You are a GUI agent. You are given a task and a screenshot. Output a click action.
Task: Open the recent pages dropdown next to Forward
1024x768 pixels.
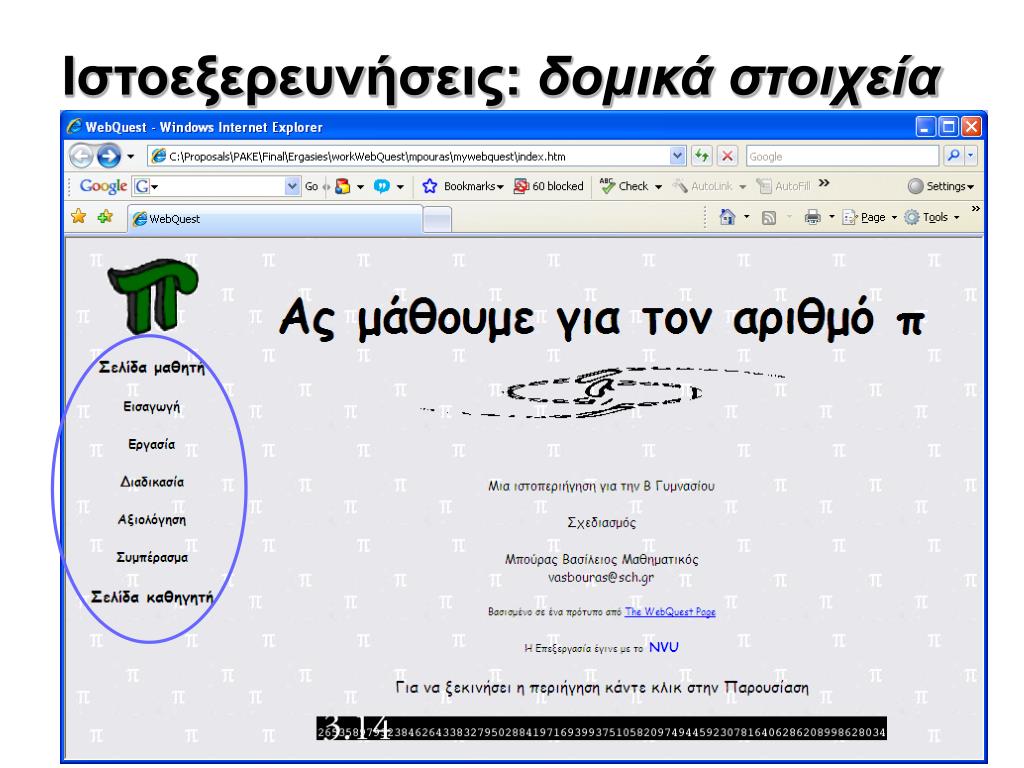click(131, 157)
